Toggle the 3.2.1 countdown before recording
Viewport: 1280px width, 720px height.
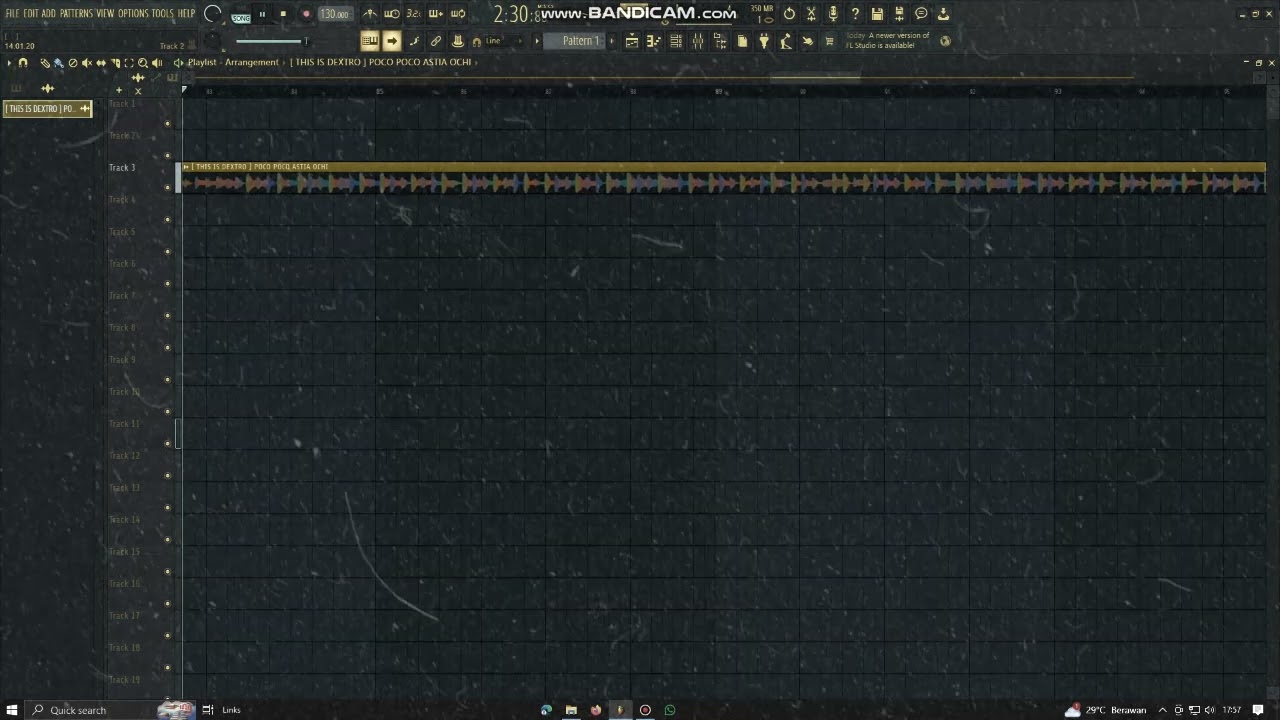(414, 14)
